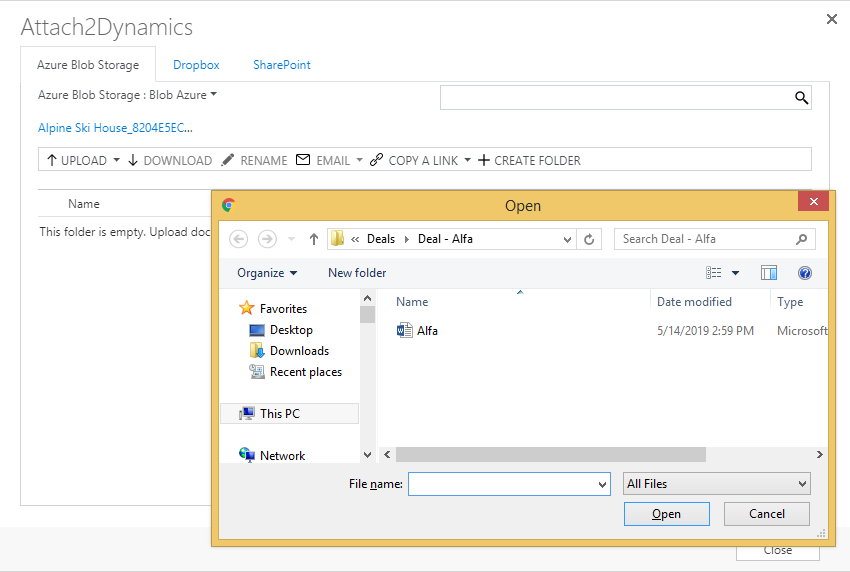Viewport: 850px width, 572px height.
Task: Click Deal - Alfa in the breadcrumb
Action: pyautogui.click(x=445, y=239)
